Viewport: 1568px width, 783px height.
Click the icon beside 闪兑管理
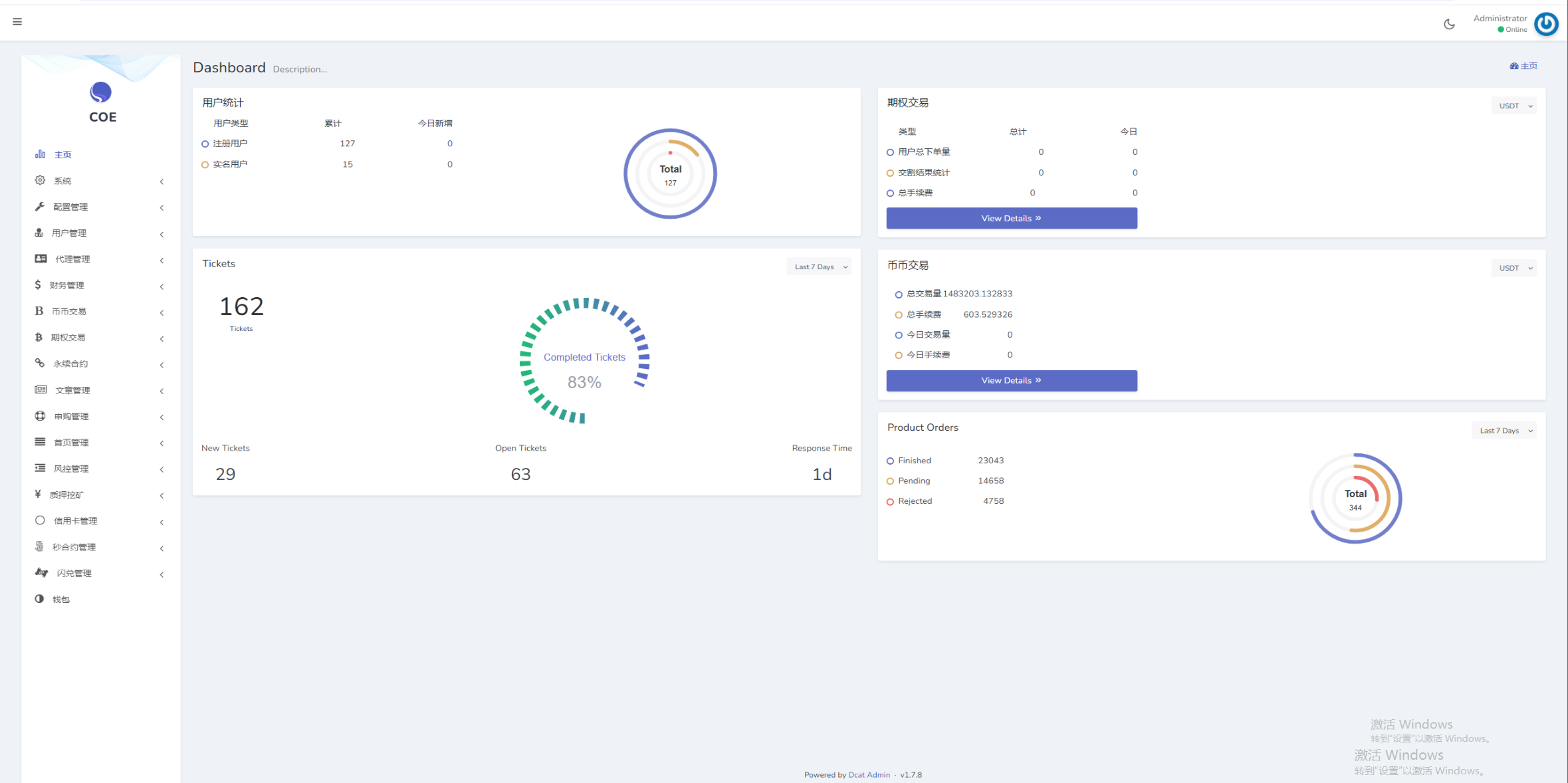(41, 572)
